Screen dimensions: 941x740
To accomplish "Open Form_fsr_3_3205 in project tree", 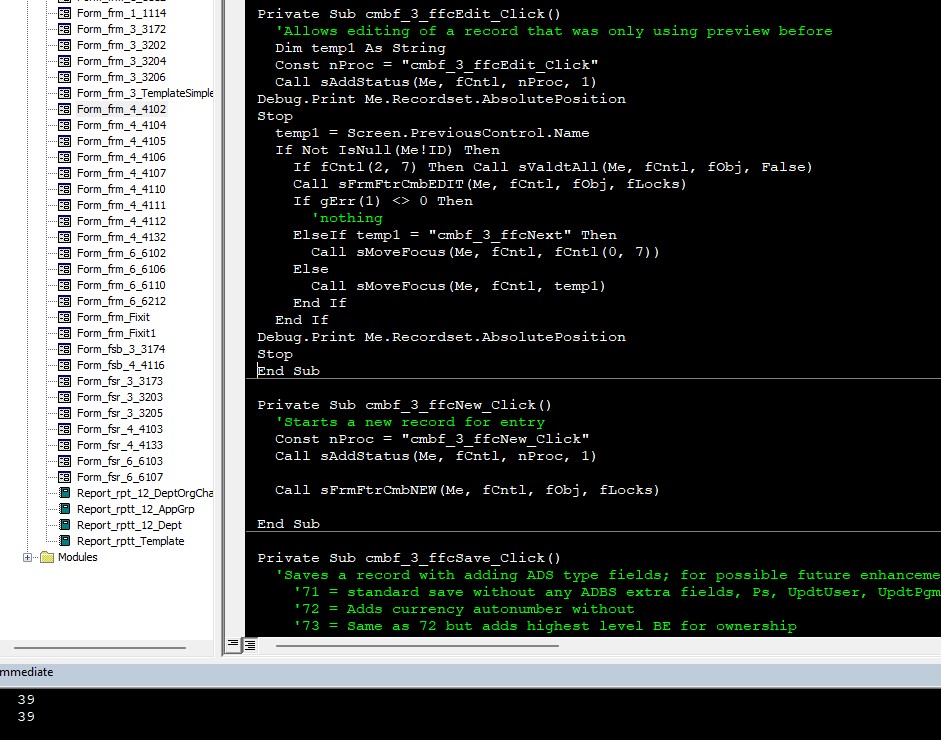I will 120,413.
